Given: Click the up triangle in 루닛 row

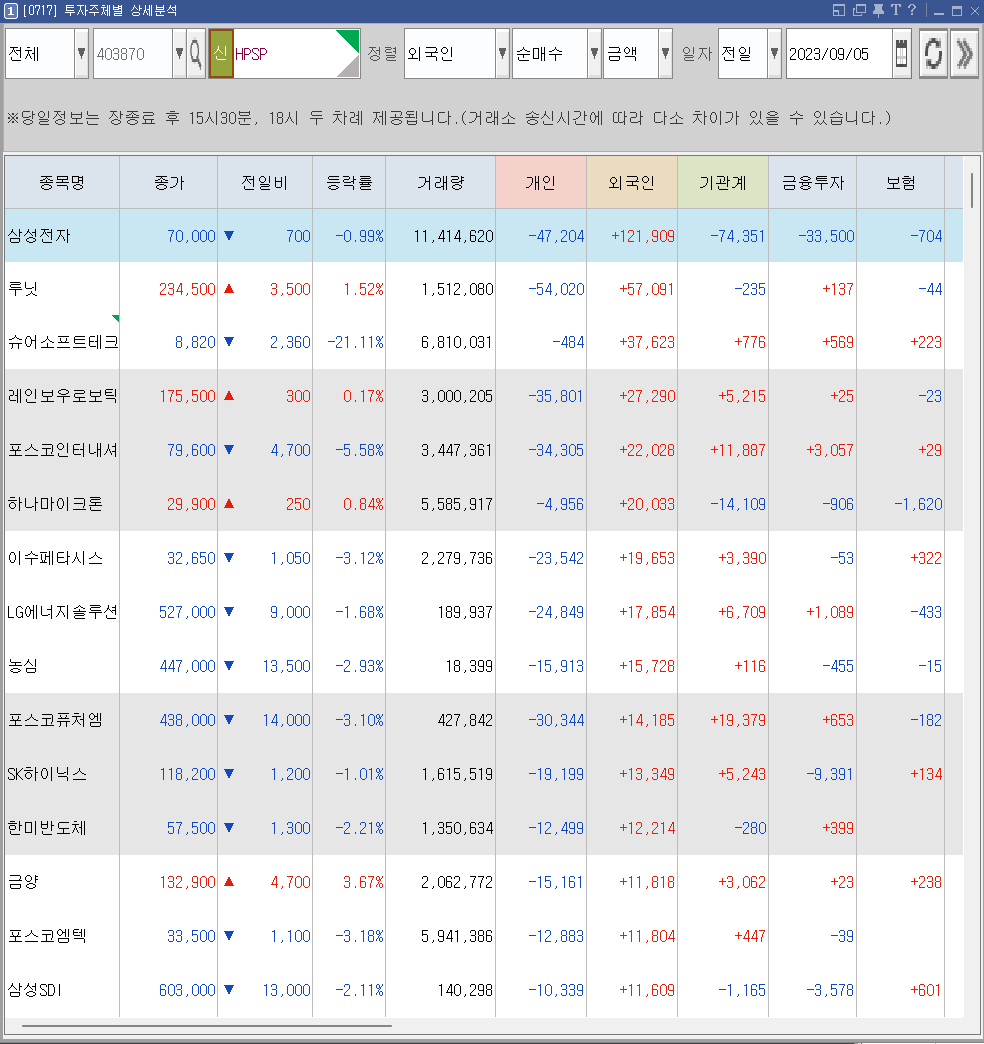Looking at the screenshot, I should click(229, 288).
